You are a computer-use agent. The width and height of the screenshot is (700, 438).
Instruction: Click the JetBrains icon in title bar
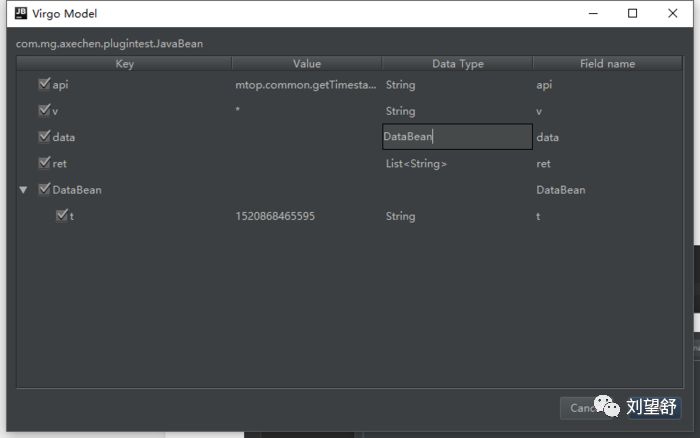(x=21, y=13)
